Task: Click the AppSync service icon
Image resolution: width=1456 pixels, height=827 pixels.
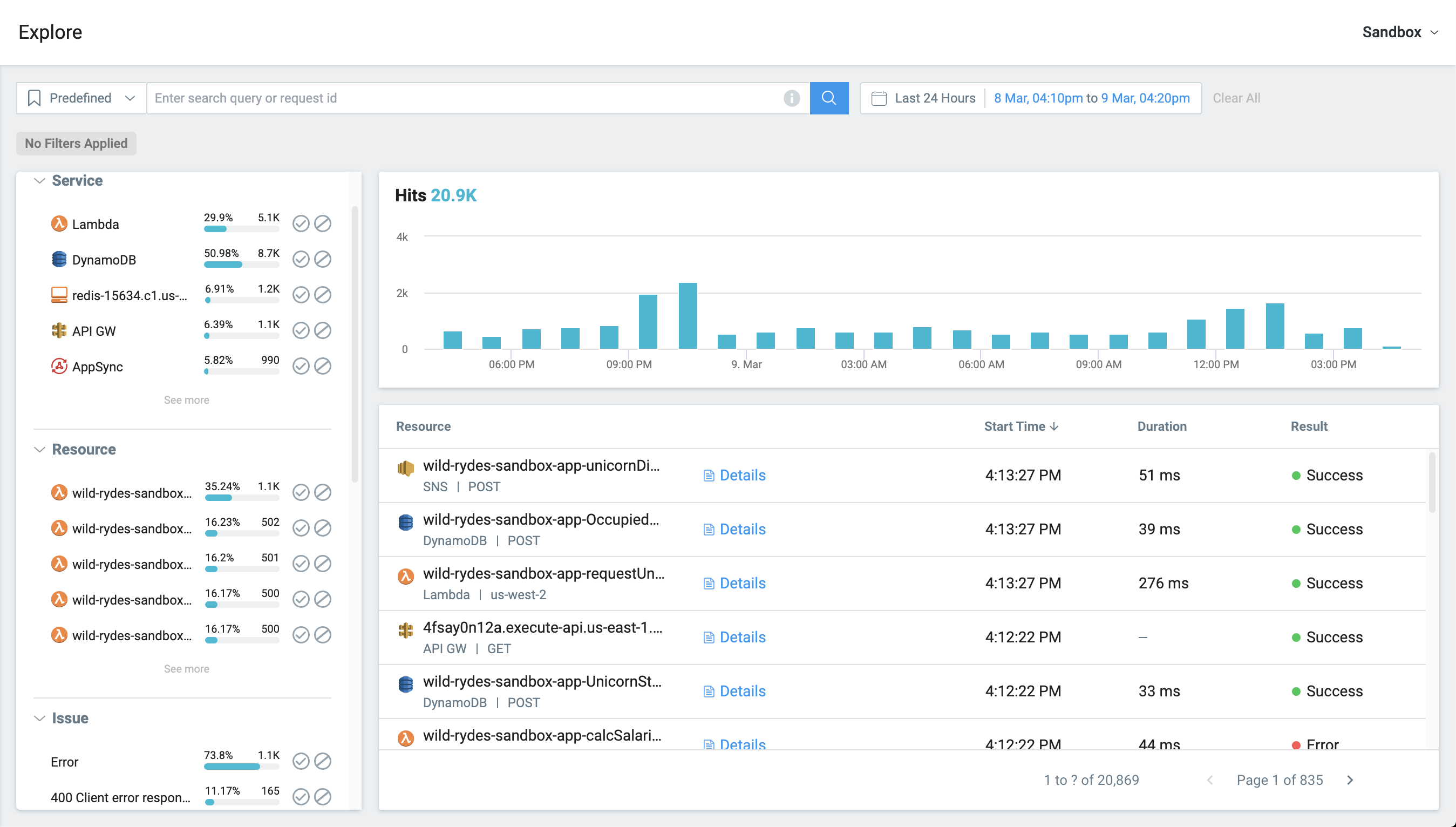Action: (59, 367)
